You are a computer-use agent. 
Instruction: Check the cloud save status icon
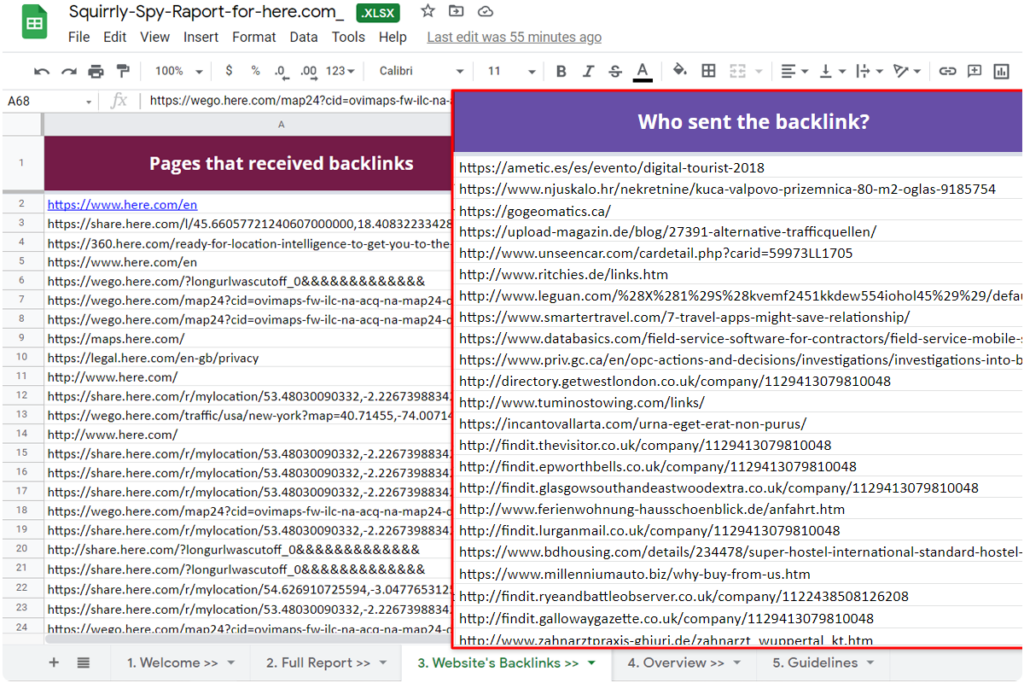coord(485,11)
